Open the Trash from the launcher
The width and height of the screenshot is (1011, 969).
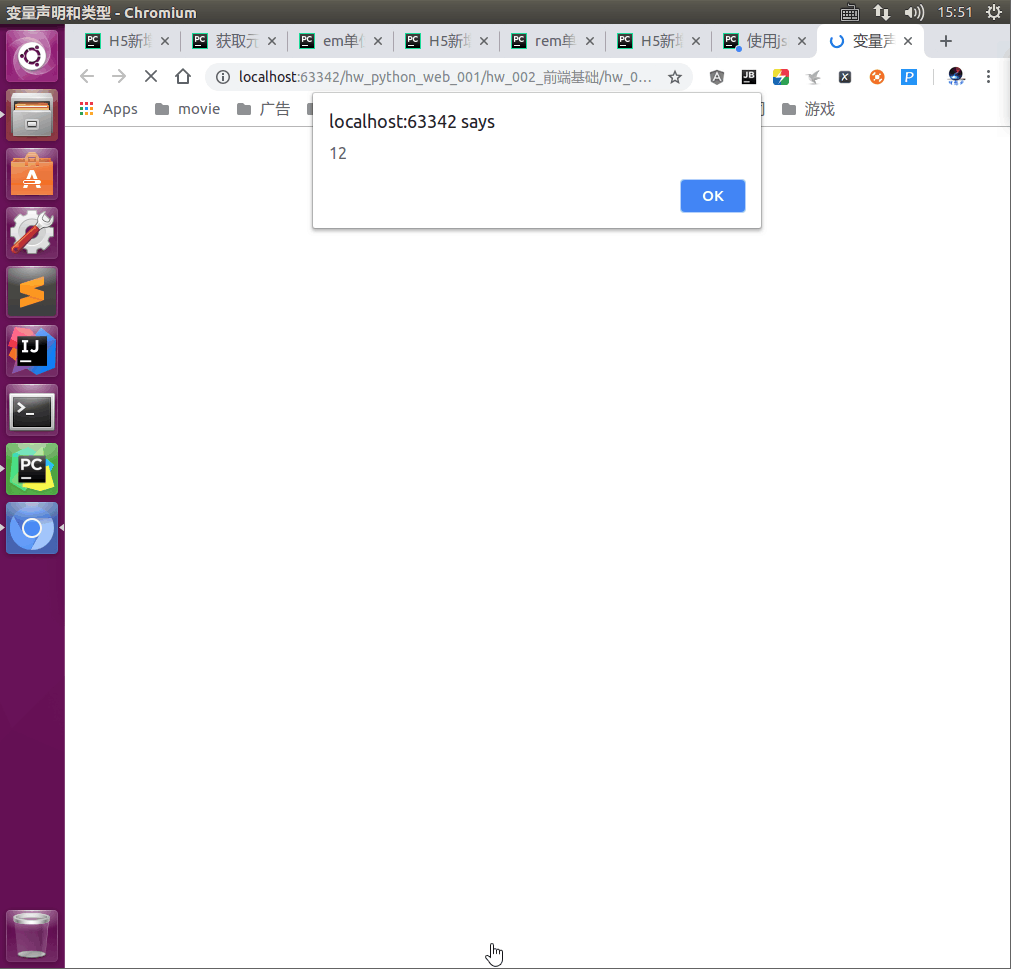point(32,935)
